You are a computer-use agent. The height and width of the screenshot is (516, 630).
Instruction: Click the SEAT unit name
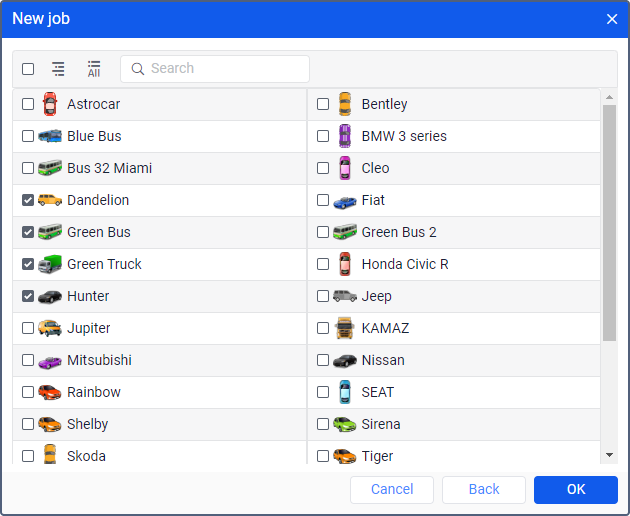point(378,392)
